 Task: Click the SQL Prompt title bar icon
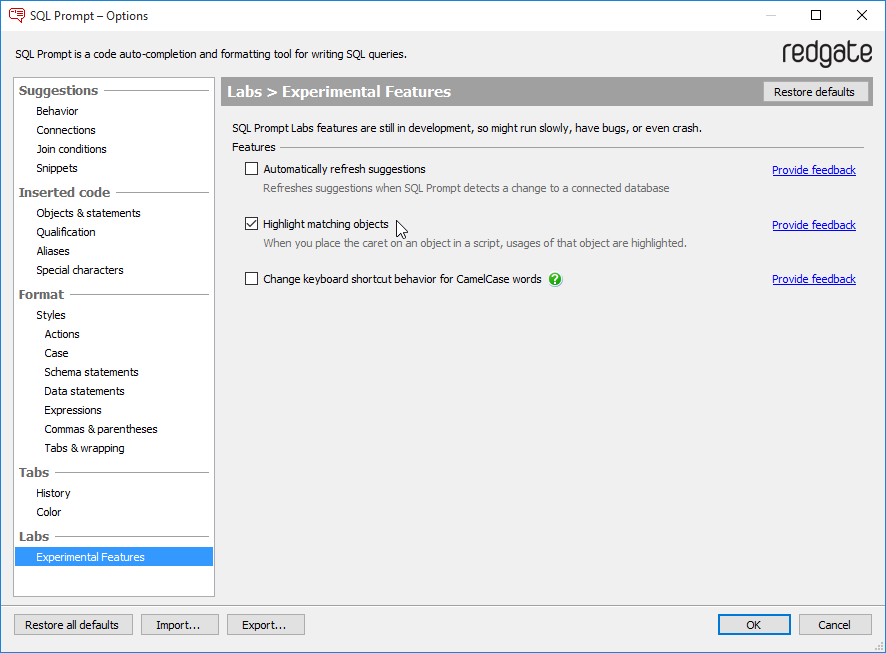coord(16,16)
